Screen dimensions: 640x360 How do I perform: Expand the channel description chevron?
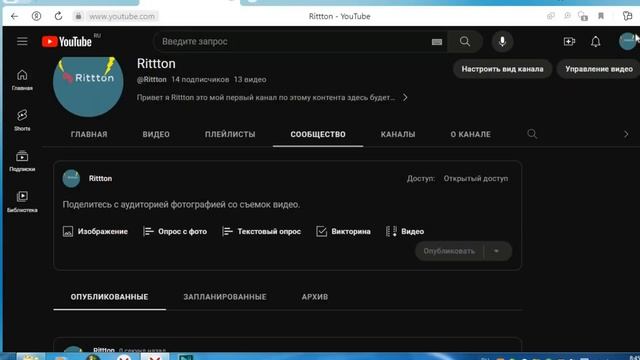[405, 98]
